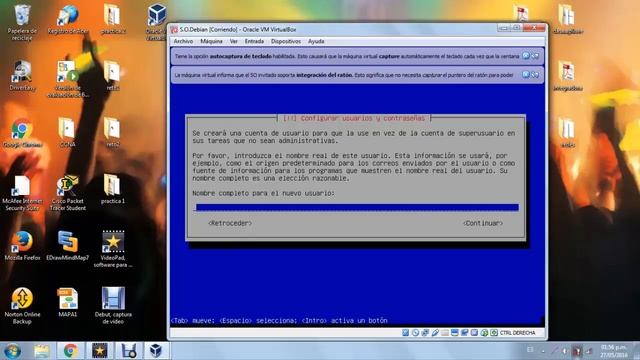Suppress future mouse integration messages
This screenshot has width=640, height=360.
535,75
